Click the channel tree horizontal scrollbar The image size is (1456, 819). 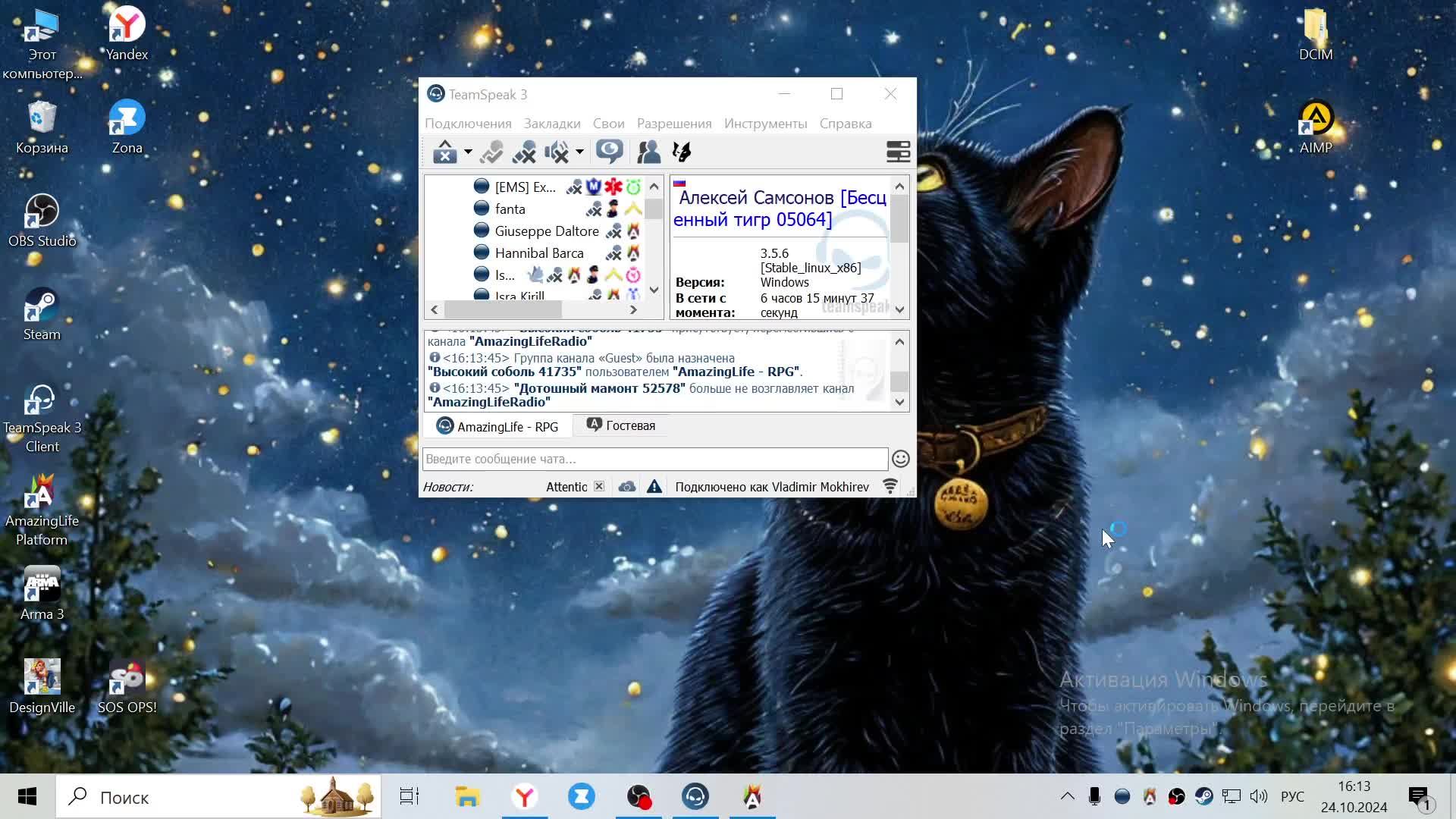coord(502,309)
